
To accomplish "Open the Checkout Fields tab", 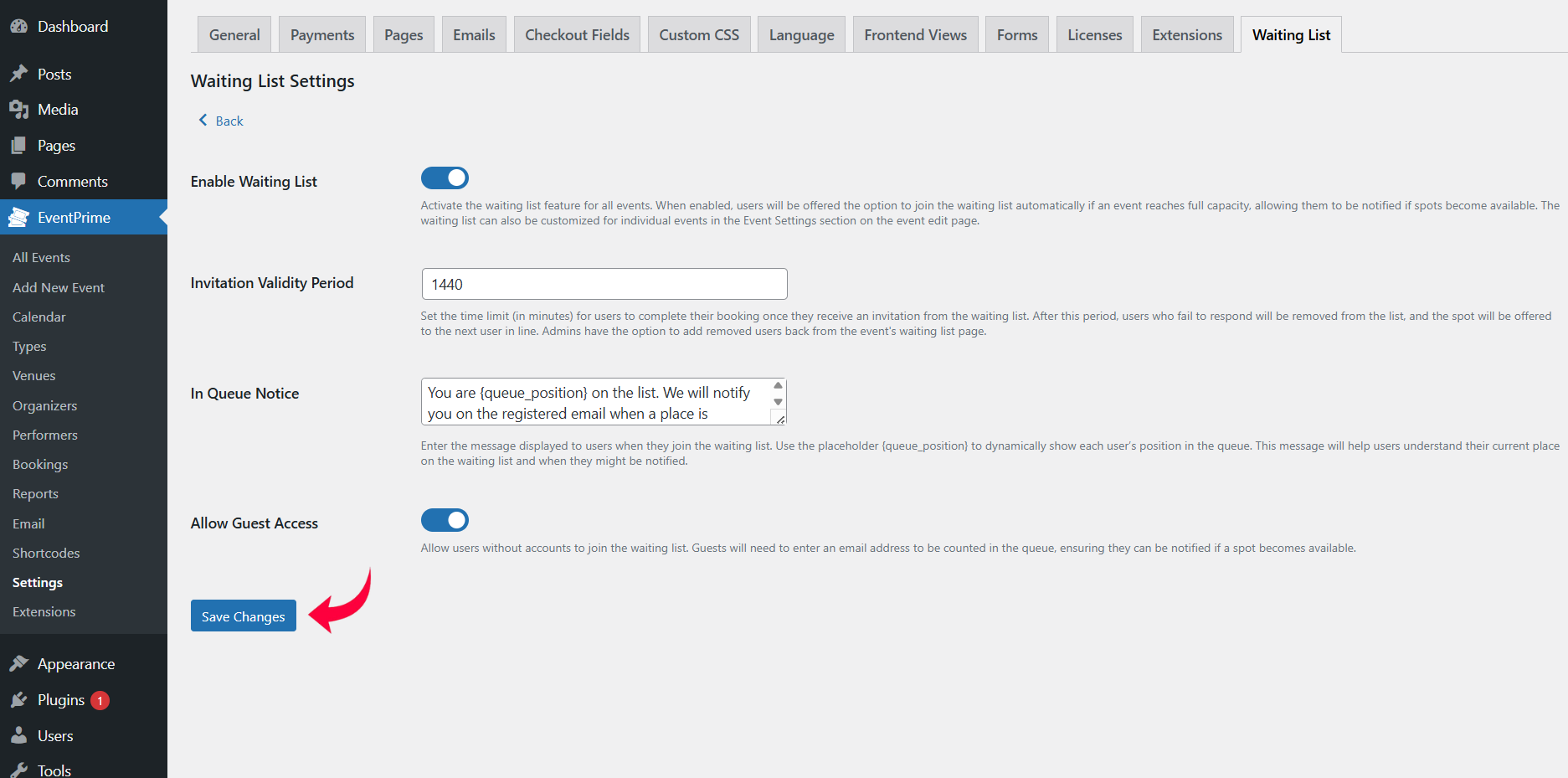I will [x=577, y=35].
